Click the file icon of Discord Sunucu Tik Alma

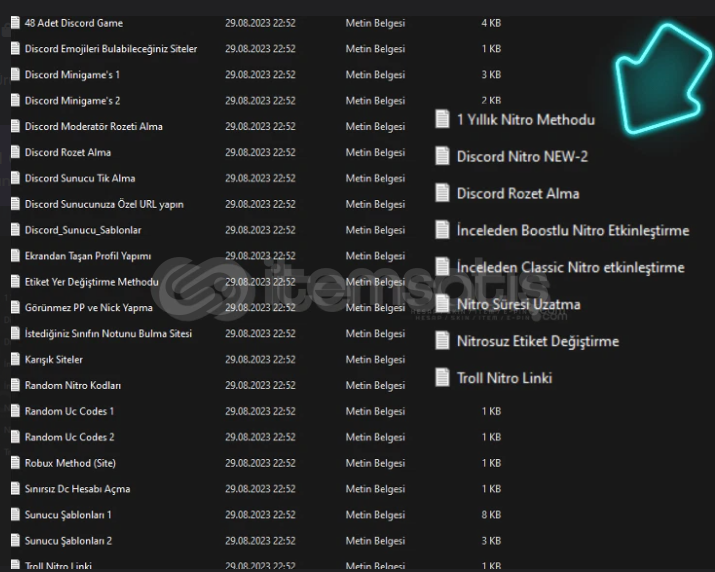point(15,178)
